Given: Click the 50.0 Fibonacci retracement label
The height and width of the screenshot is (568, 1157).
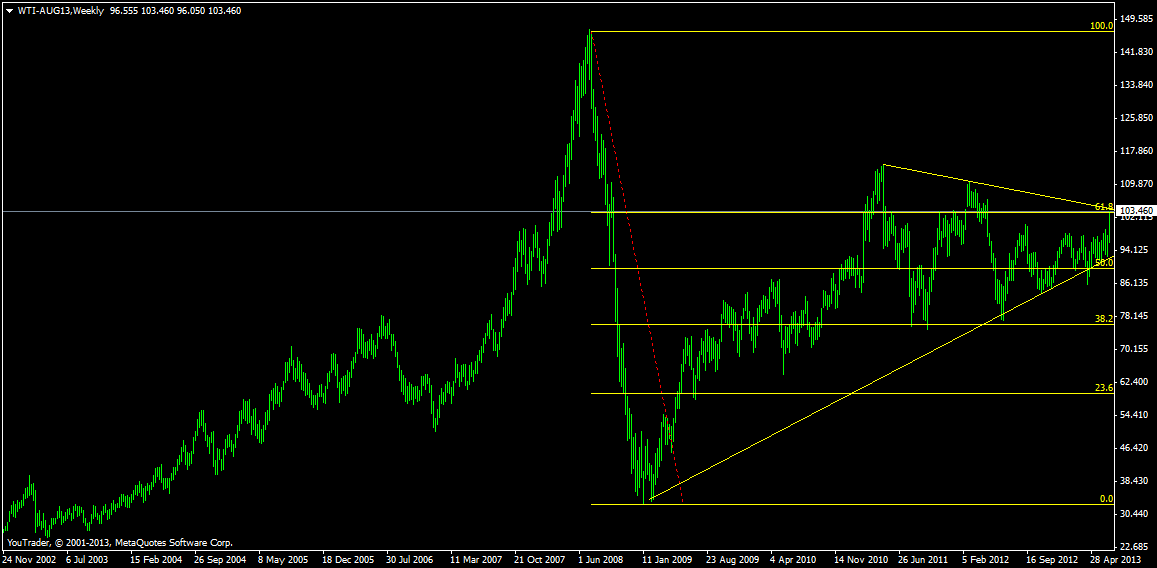Looking at the screenshot, I should 1103,263.
